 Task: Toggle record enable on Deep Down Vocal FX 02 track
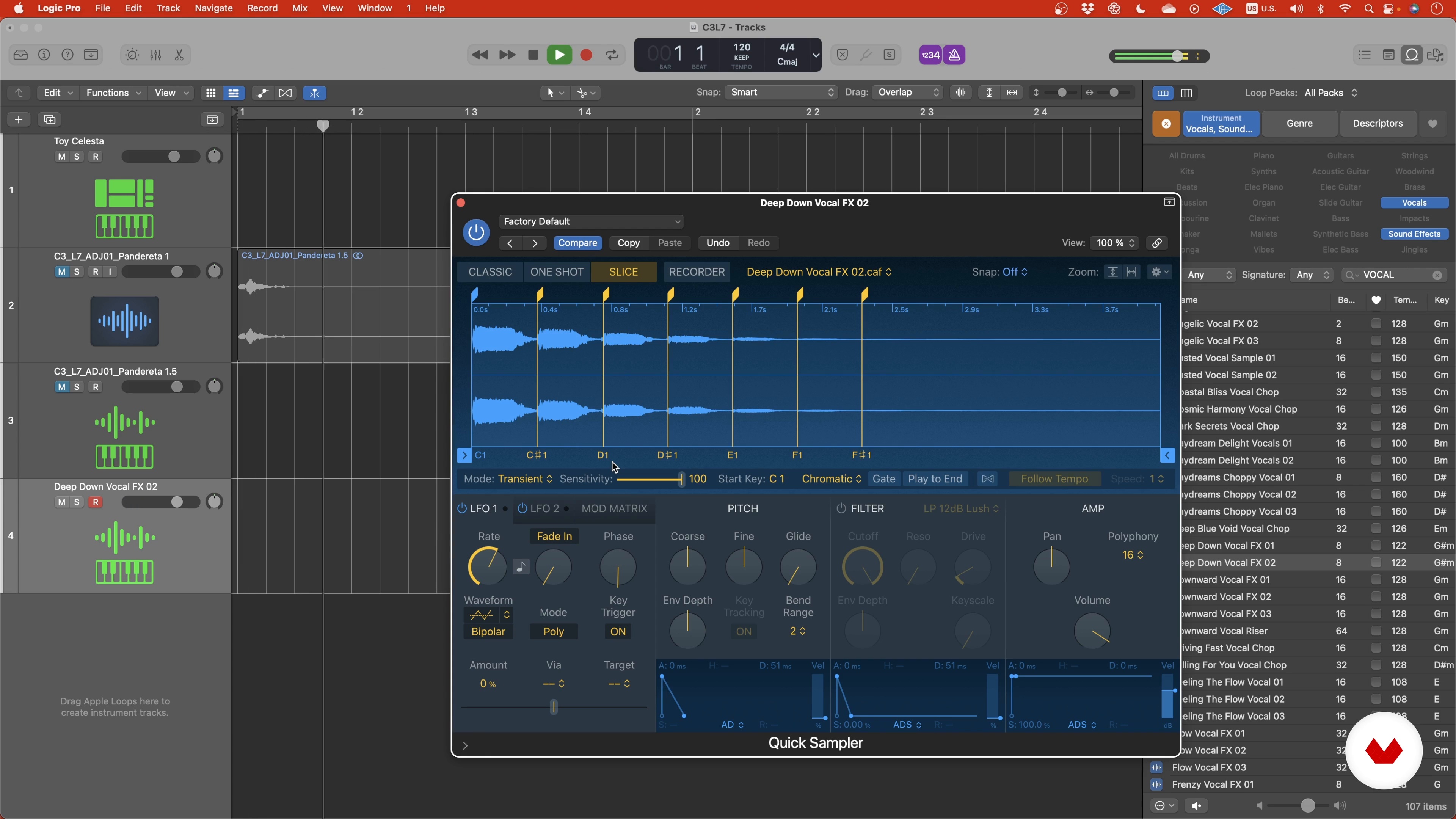(96, 502)
